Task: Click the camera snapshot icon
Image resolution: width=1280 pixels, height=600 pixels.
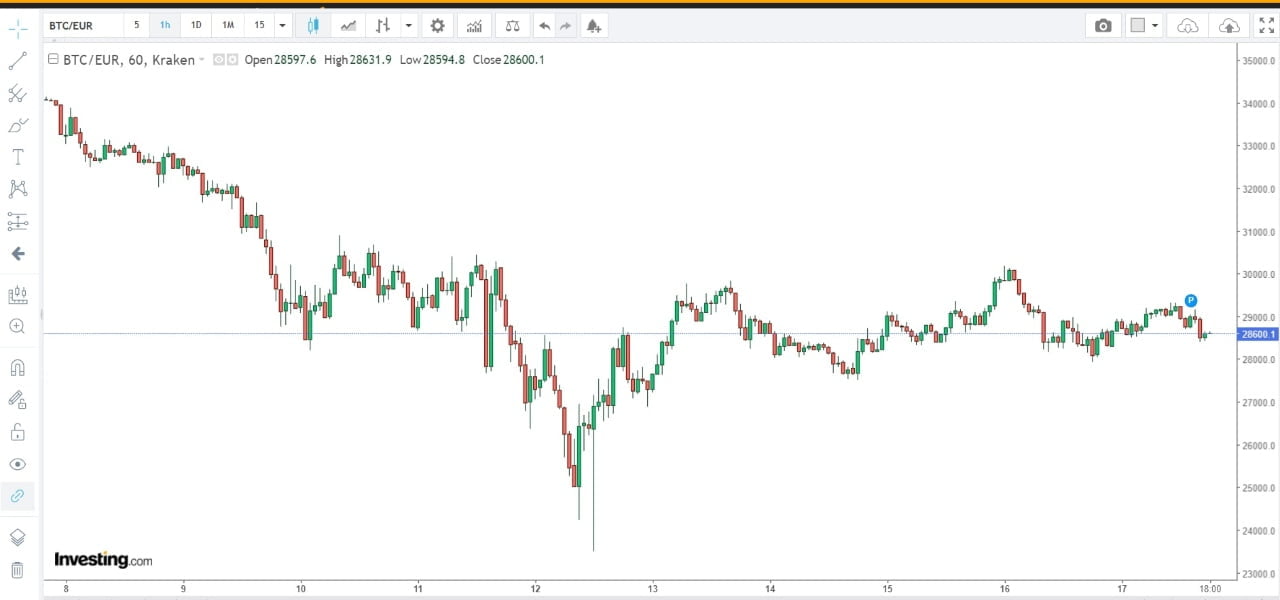Action: point(1103,26)
